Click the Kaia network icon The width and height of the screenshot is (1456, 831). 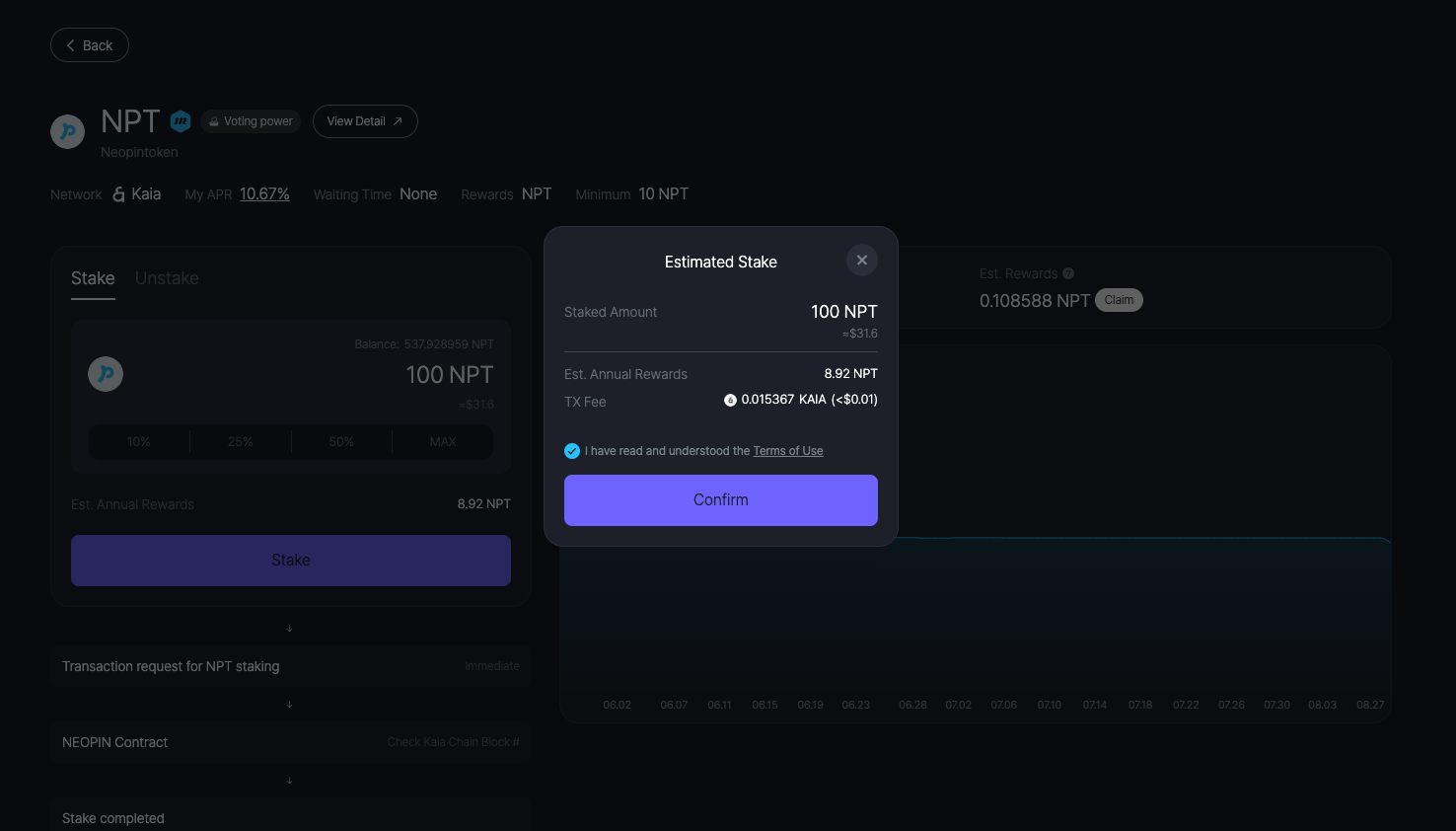click(118, 194)
